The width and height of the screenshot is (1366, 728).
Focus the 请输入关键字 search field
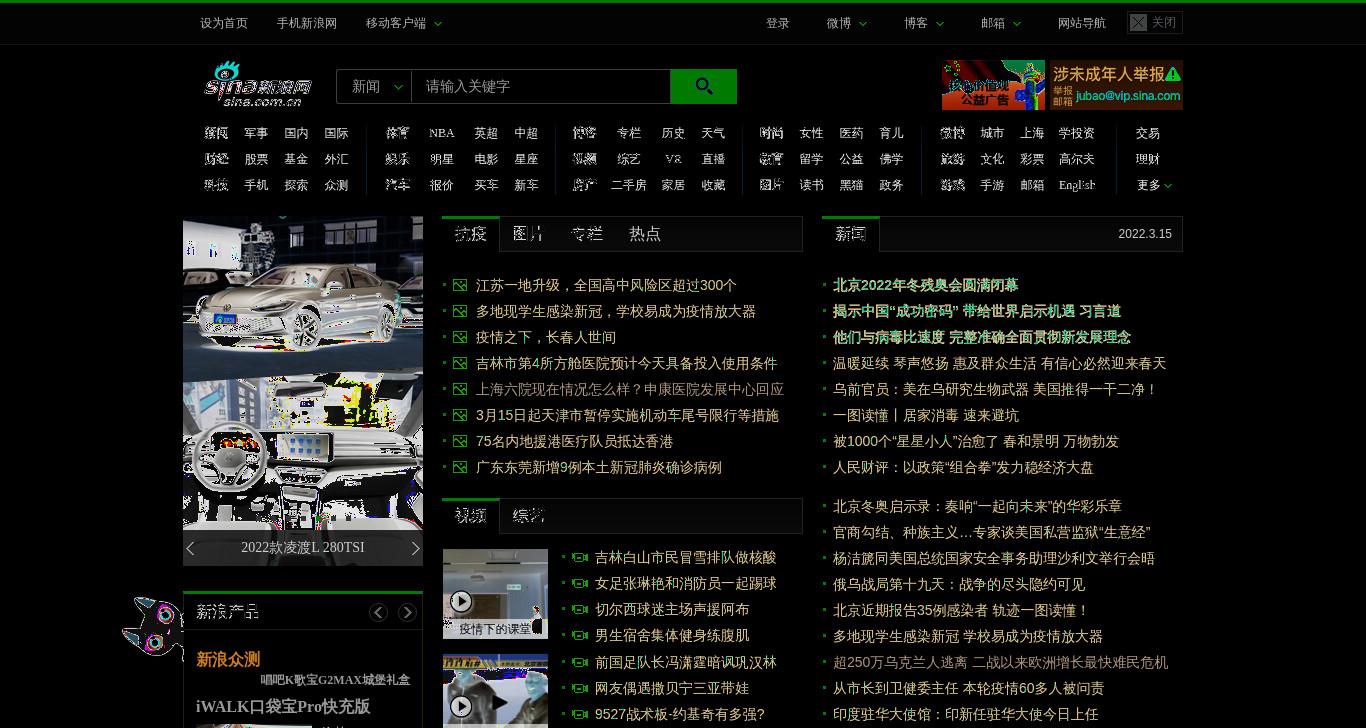click(x=540, y=86)
